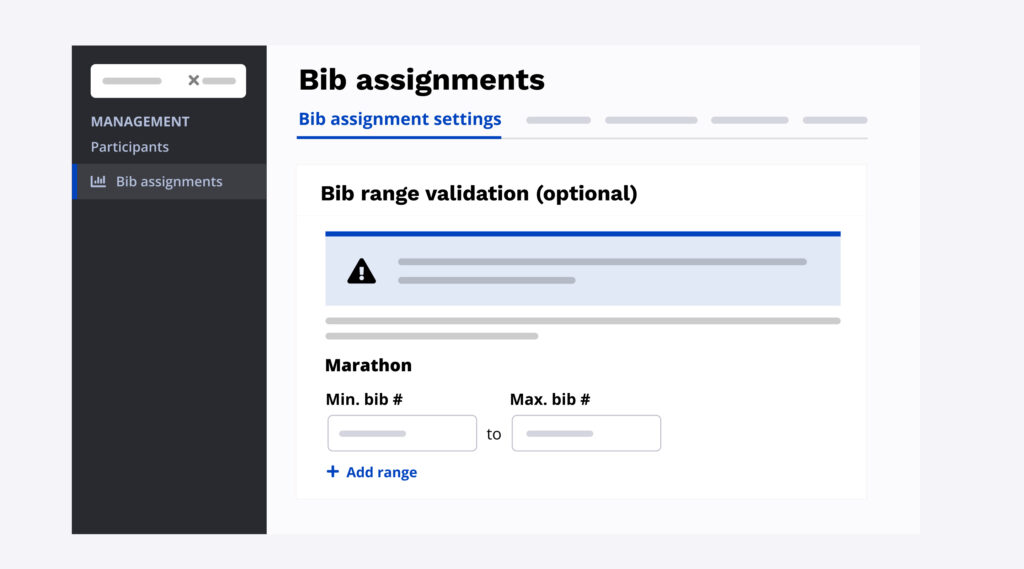Click the MANAGEMENT section heading

140,122
